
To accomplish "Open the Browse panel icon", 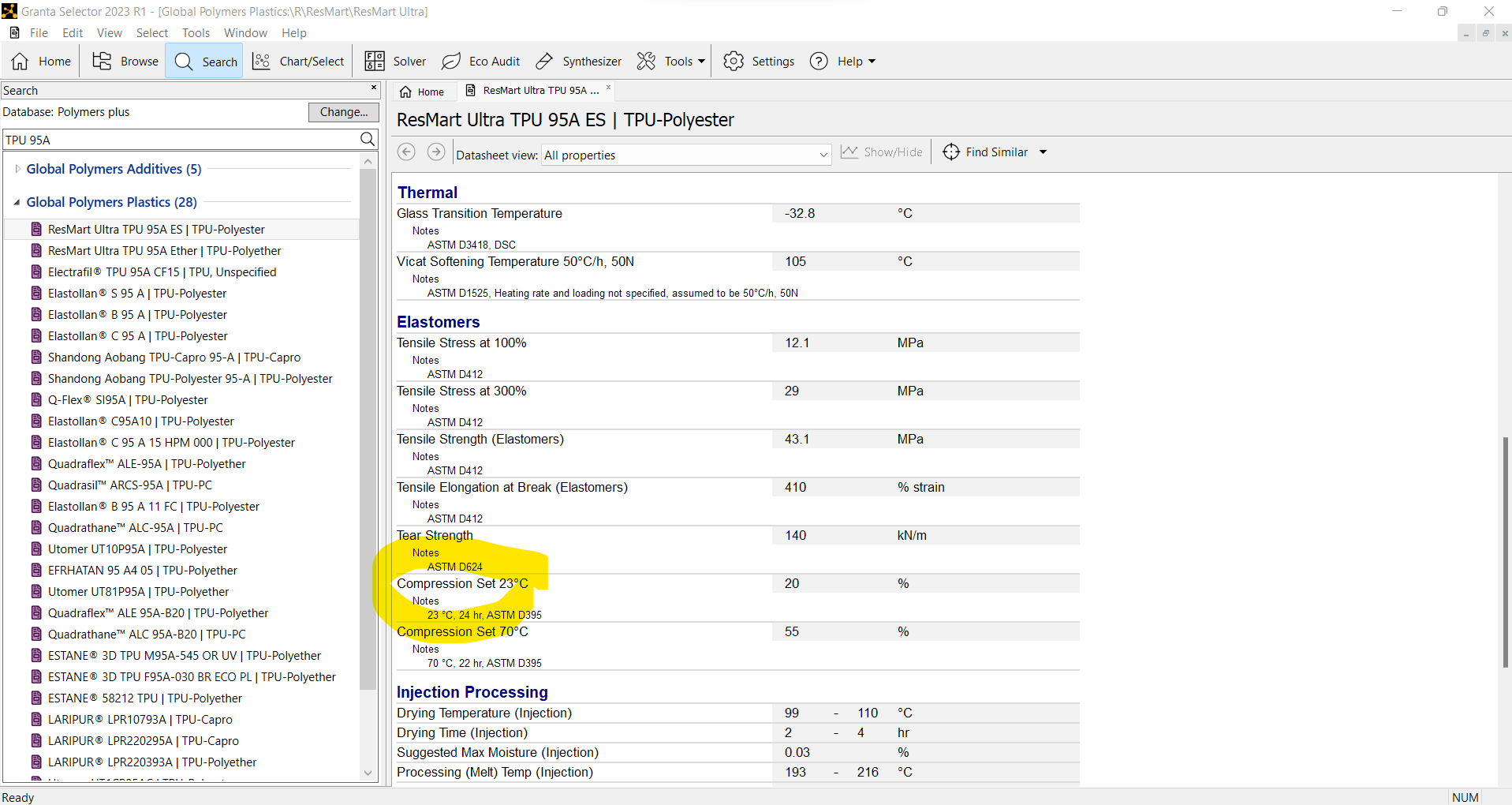I will [x=102, y=62].
